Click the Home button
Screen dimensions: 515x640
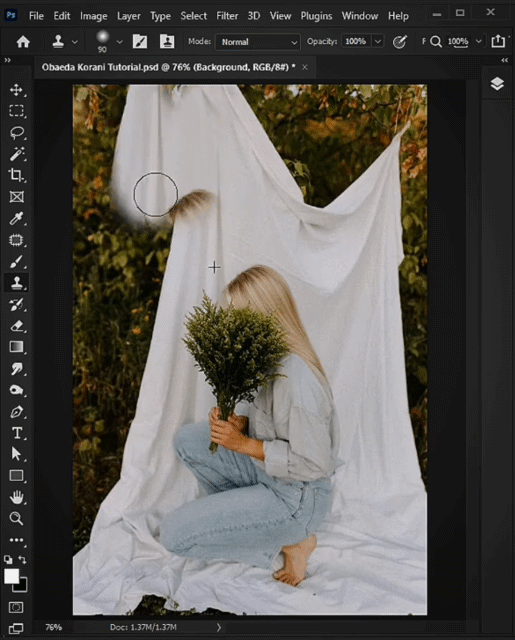(23, 42)
